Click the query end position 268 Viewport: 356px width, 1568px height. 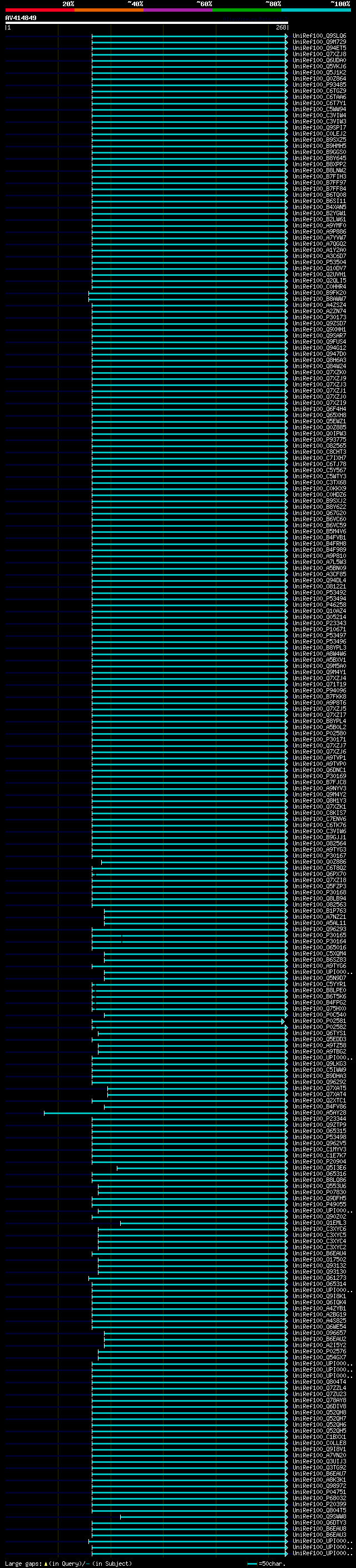pos(280,27)
